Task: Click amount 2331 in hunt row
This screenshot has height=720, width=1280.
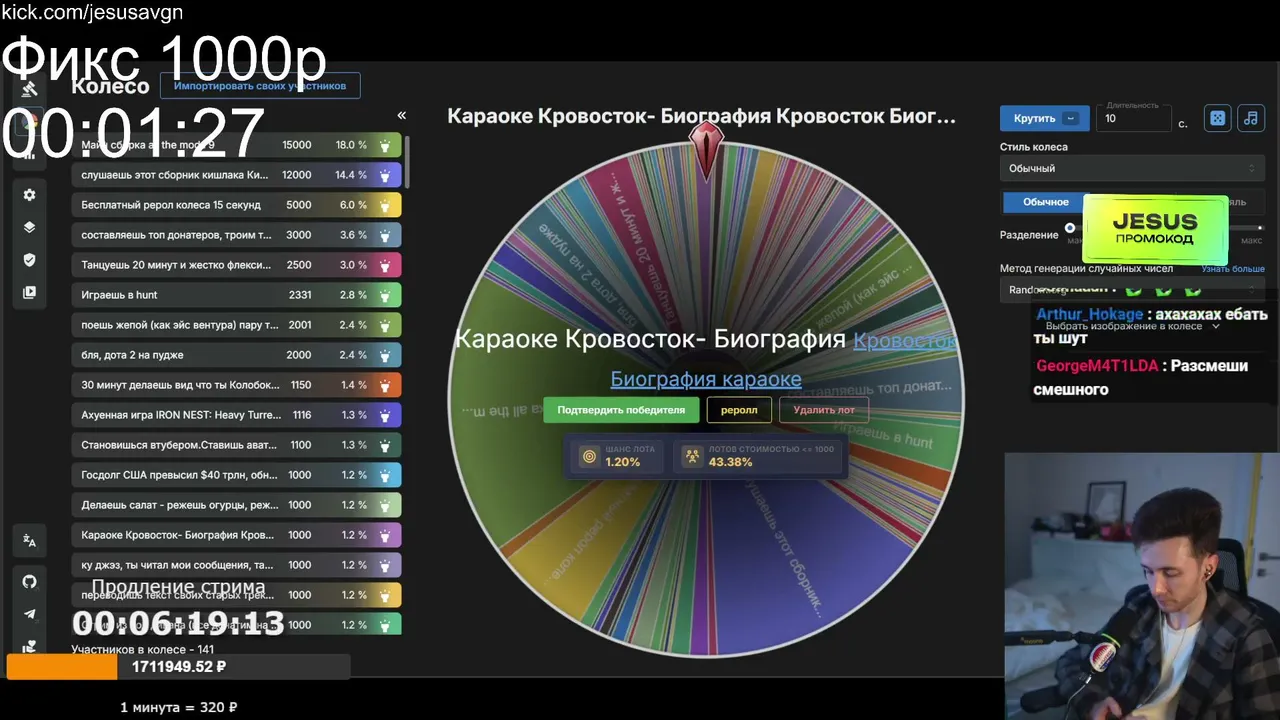Action: tap(300, 295)
